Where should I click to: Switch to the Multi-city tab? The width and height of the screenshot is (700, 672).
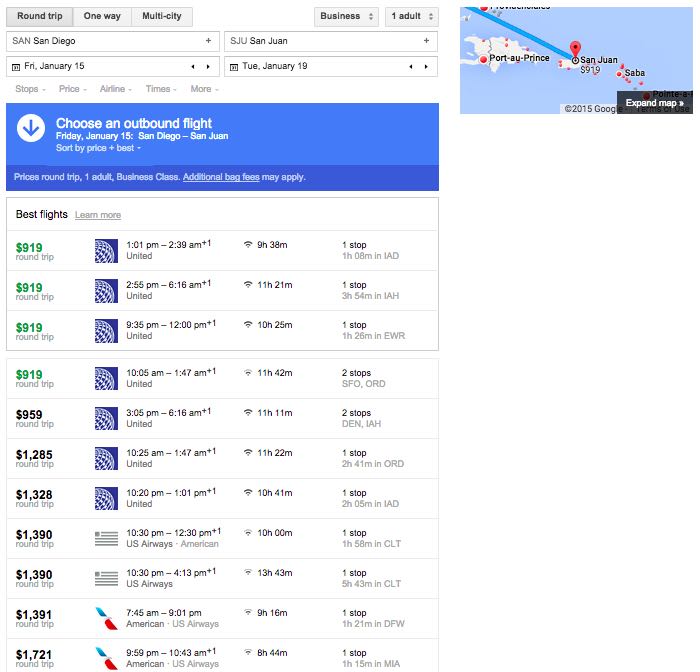(x=162, y=16)
